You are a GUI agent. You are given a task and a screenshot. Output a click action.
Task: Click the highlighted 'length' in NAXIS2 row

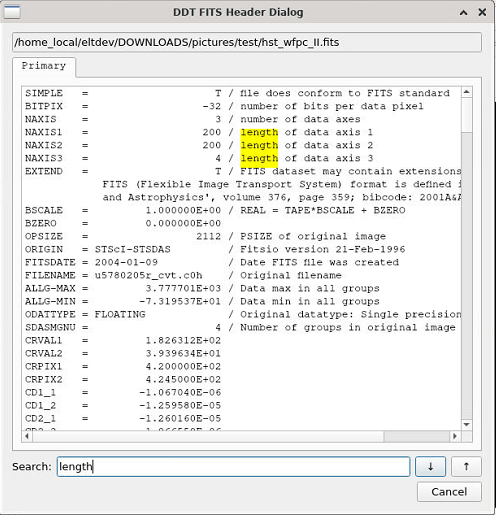tap(259, 145)
